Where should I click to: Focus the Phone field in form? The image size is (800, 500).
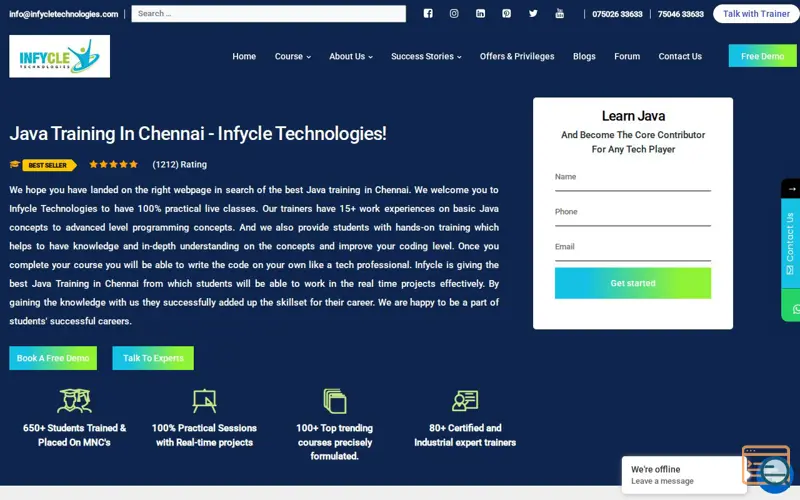pos(633,215)
